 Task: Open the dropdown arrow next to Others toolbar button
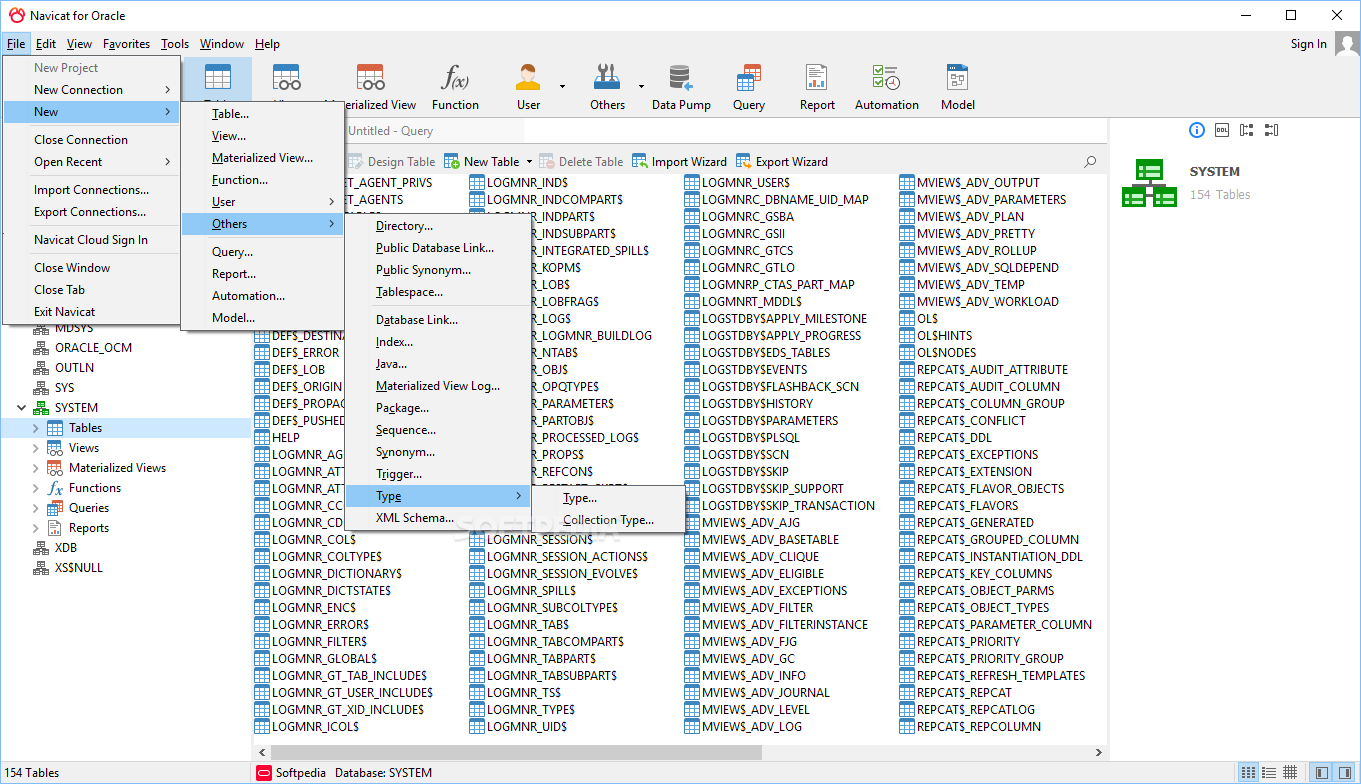pyautogui.click(x=641, y=86)
